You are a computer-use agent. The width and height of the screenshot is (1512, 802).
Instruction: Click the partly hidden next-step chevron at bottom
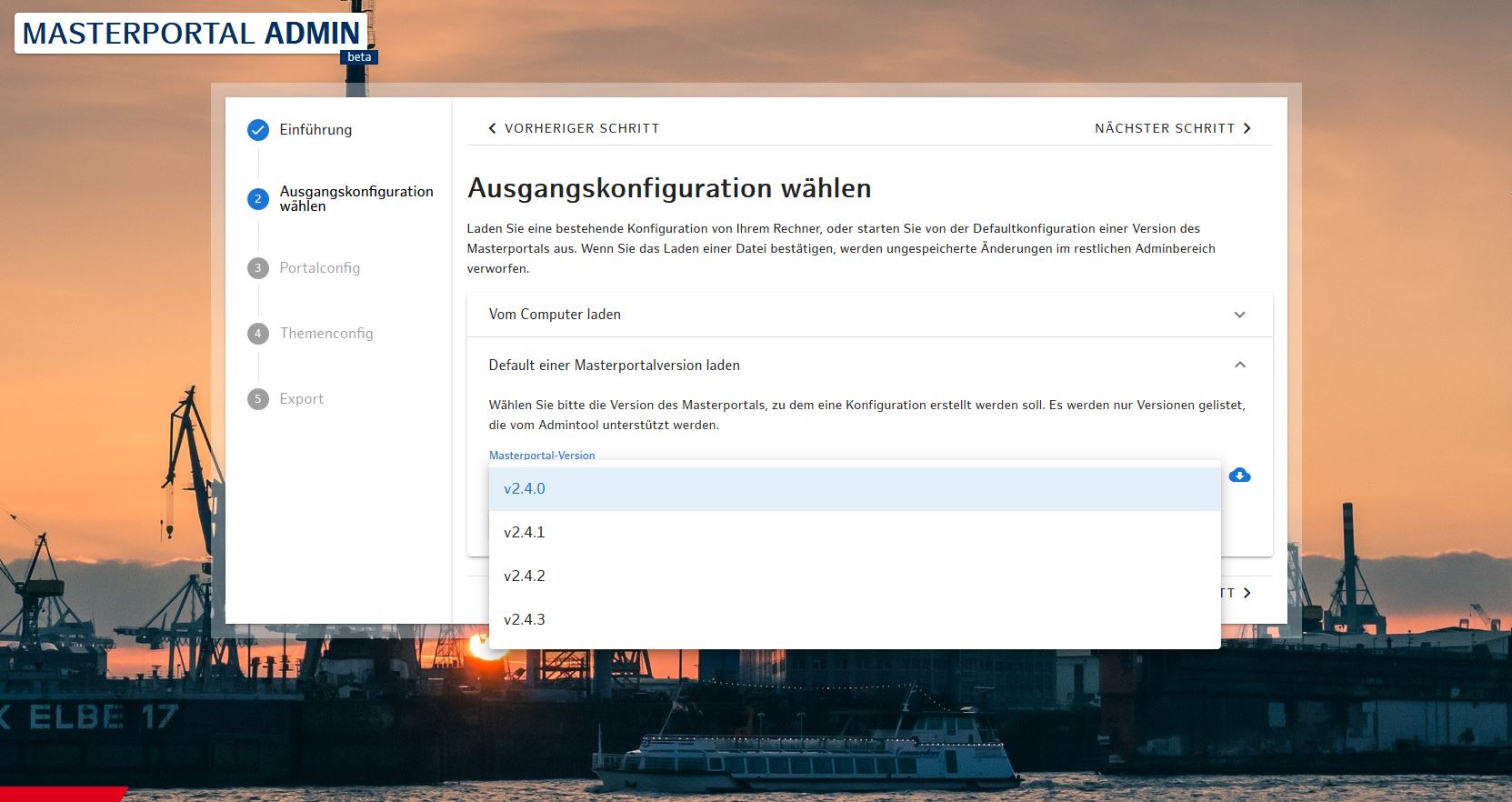click(1247, 593)
